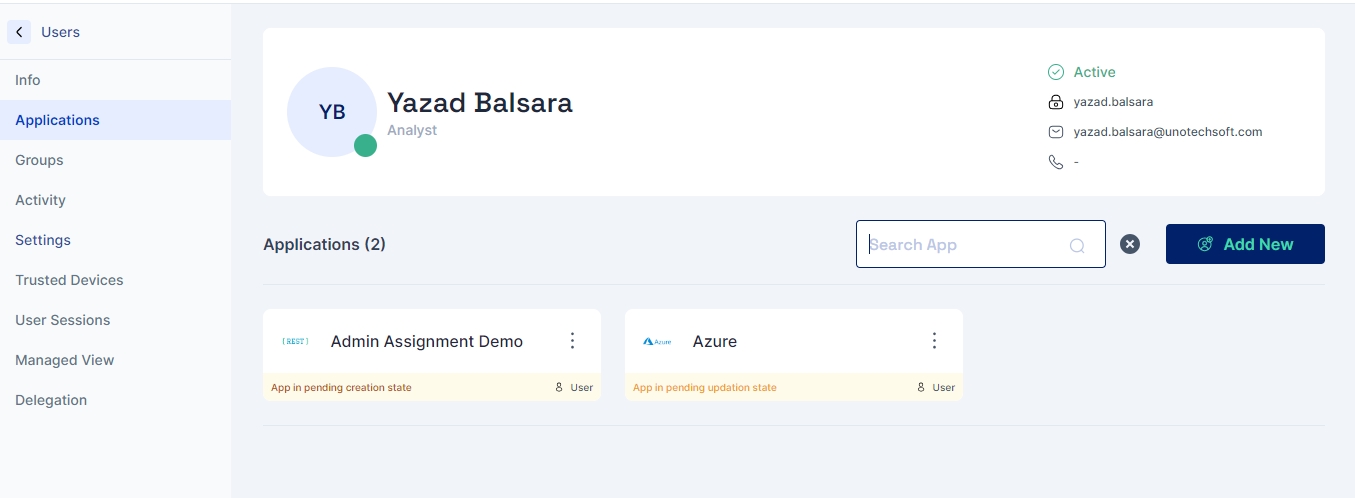Click the phone icon in profile header
This screenshot has height=498, width=1355.
1055,162
